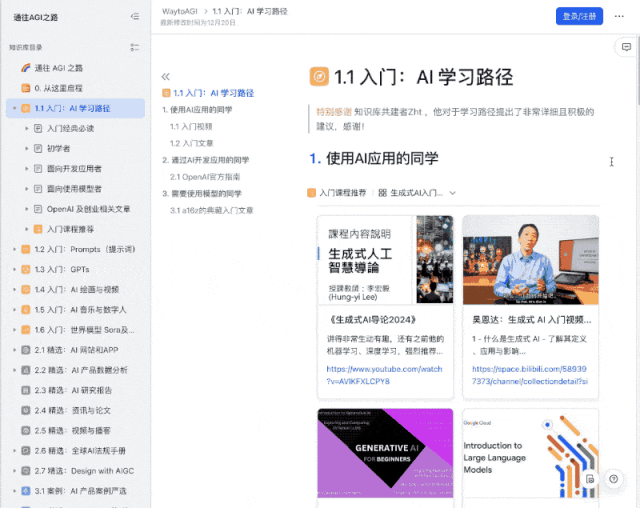Open the 通往 AGI 之路 rainbow icon page
Screen dimensions: 640x508
point(26,68)
